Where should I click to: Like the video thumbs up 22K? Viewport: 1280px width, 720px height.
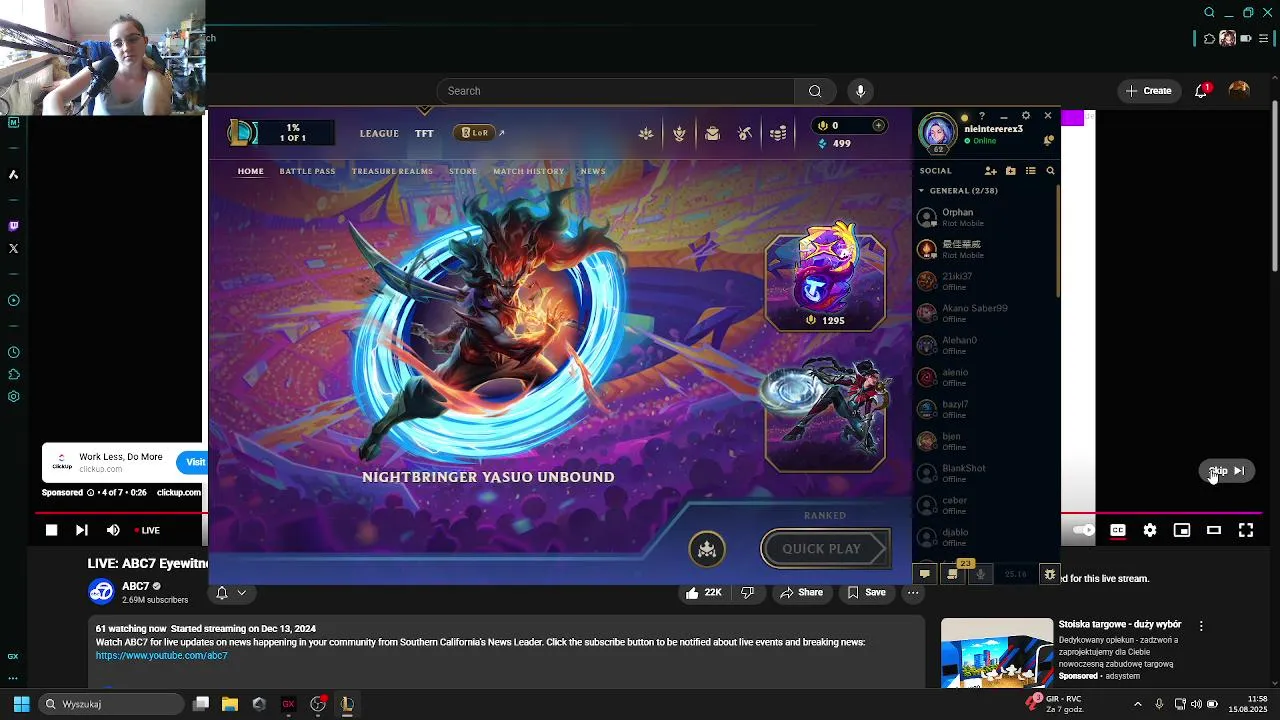click(704, 593)
